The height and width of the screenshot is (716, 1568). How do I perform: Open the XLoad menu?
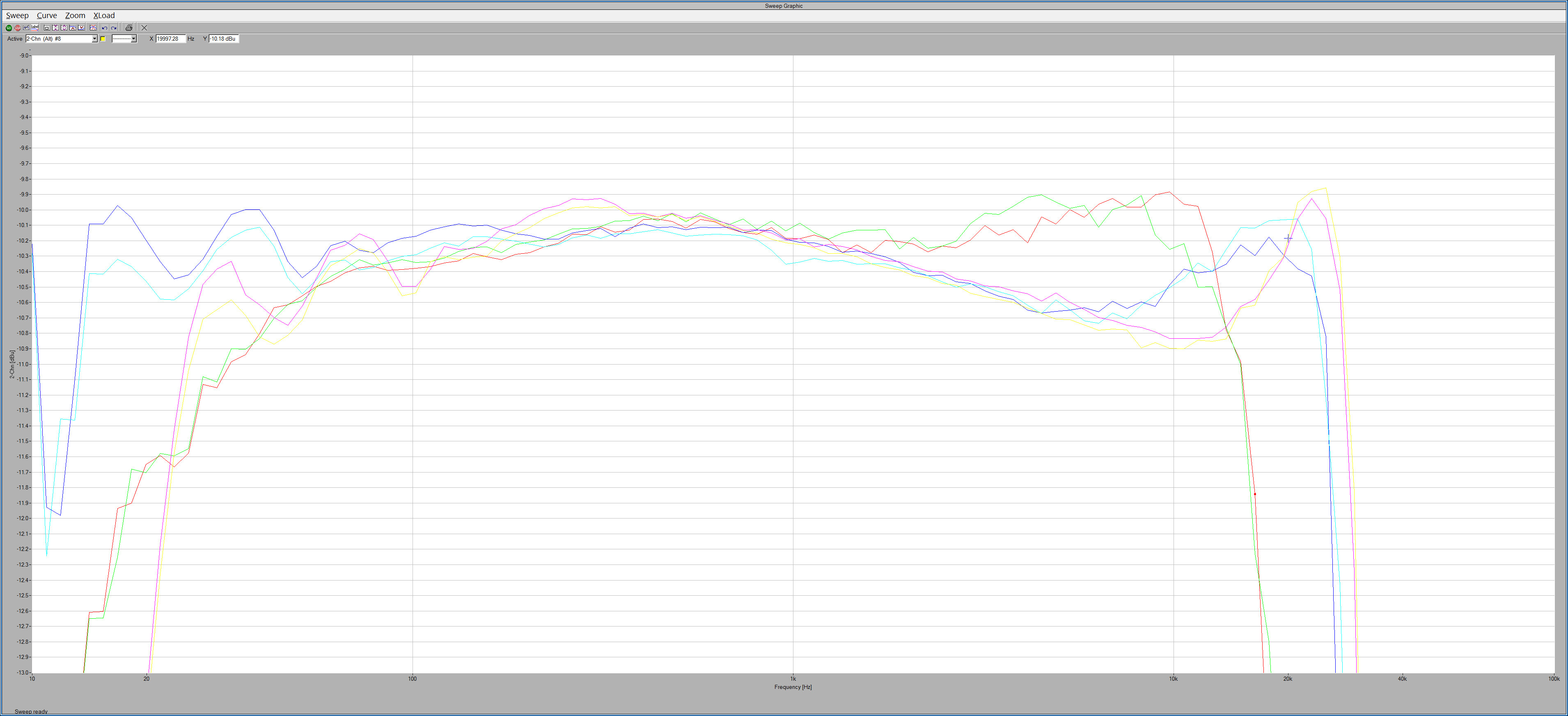(104, 15)
